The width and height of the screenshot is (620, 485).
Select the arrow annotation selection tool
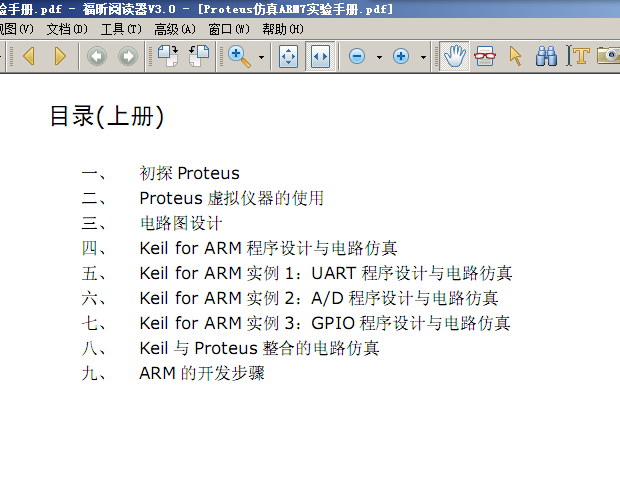(x=515, y=56)
